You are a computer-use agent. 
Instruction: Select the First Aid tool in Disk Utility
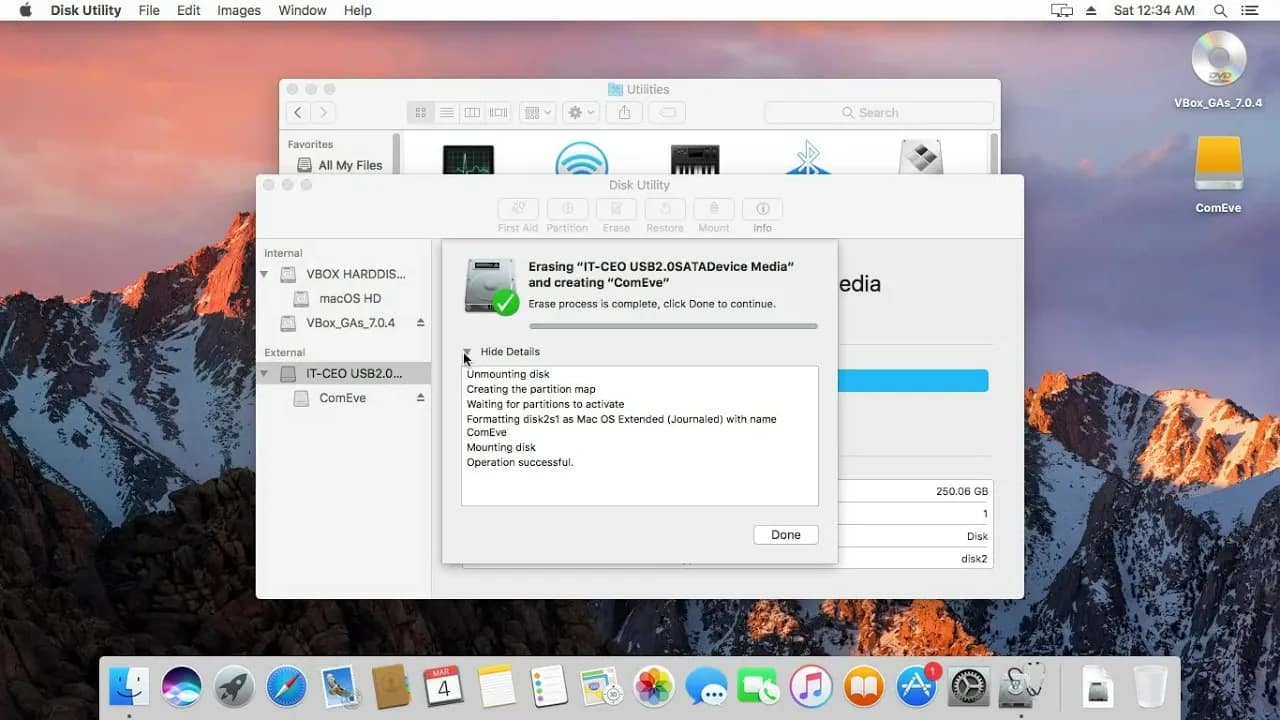(x=517, y=214)
